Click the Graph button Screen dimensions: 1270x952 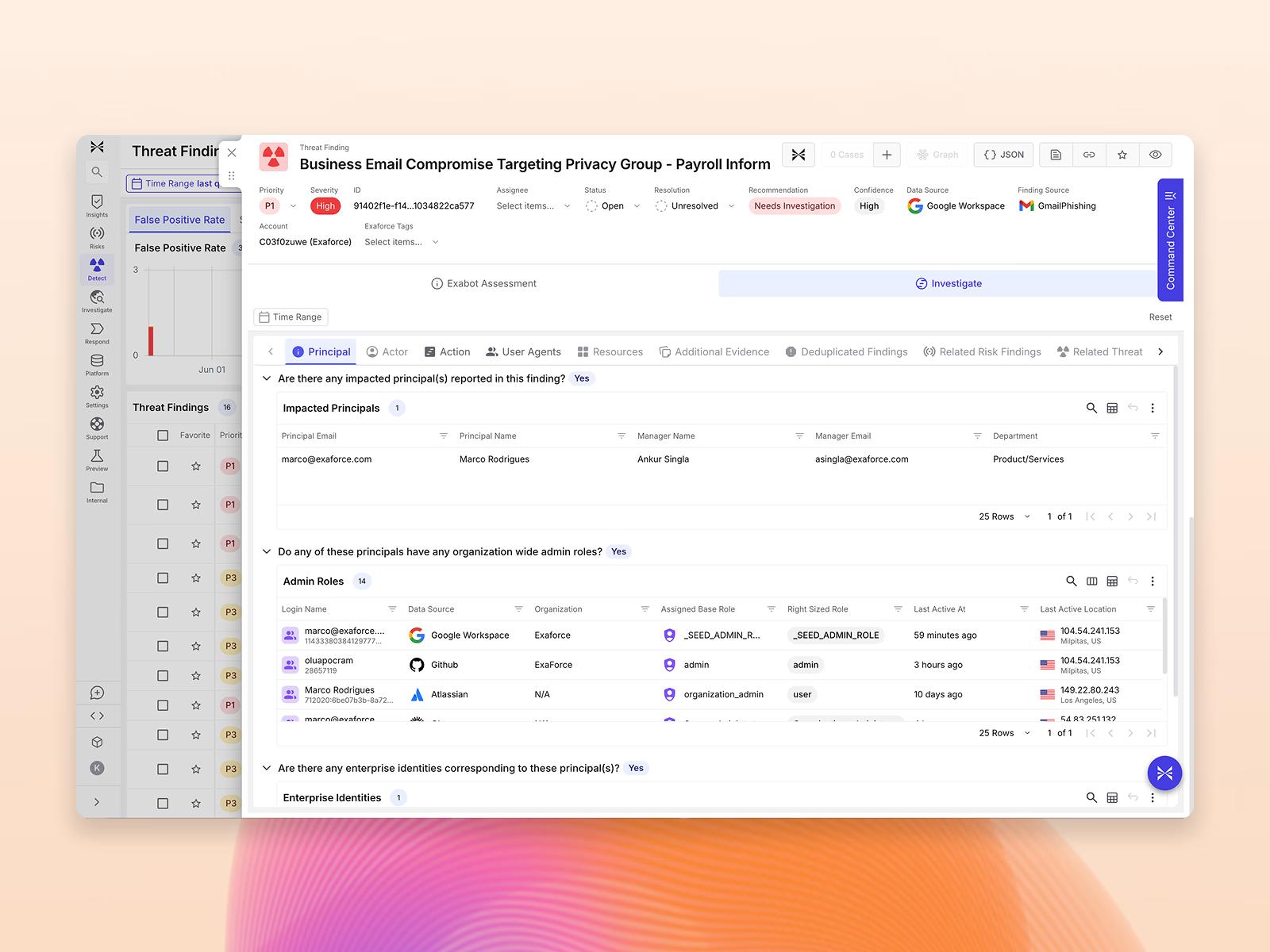[937, 155]
